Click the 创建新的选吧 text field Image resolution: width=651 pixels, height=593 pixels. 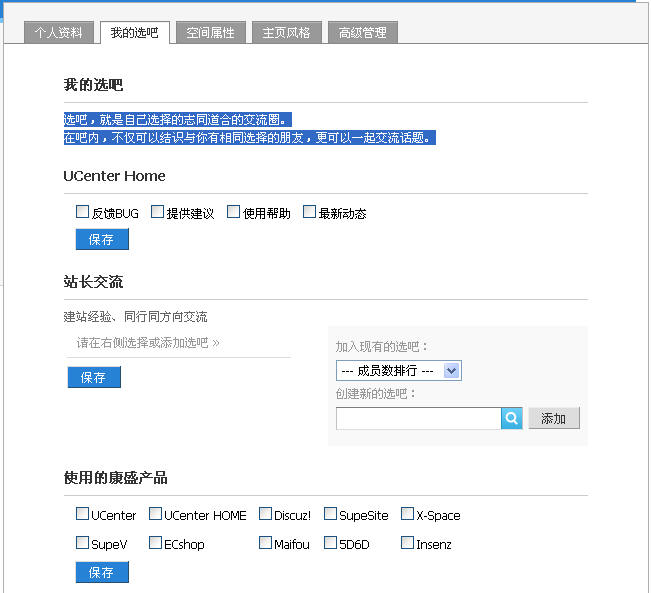pos(418,419)
